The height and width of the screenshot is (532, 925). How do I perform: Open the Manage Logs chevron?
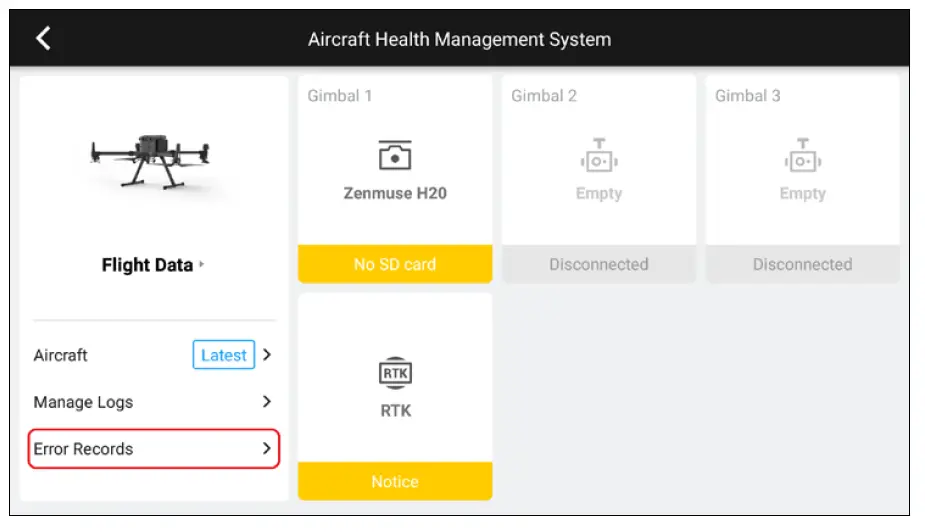(267, 402)
